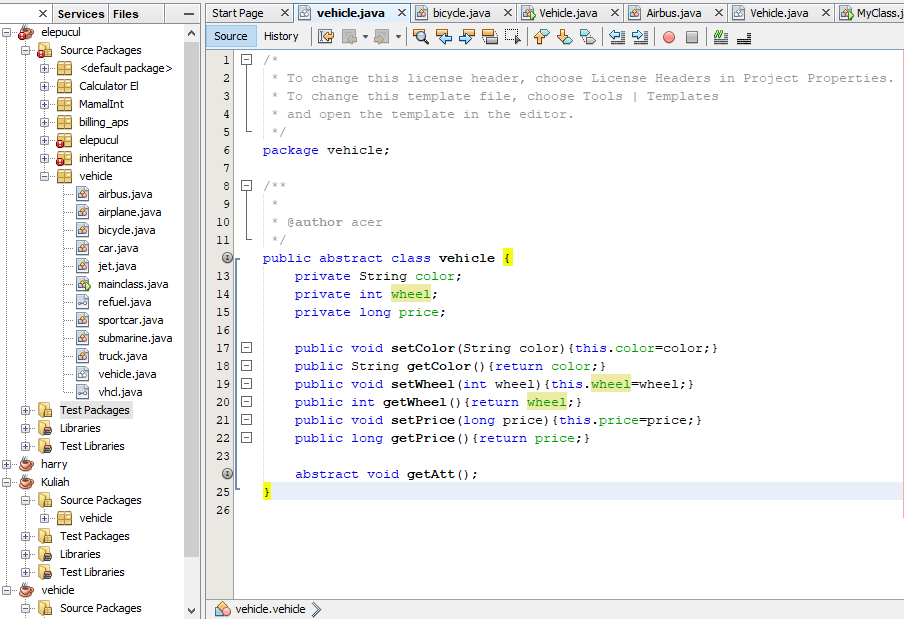Image resolution: width=904 pixels, height=619 pixels.
Task: Jump to previous bookmark icon
Action: pyautogui.click(x=541, y=37)
